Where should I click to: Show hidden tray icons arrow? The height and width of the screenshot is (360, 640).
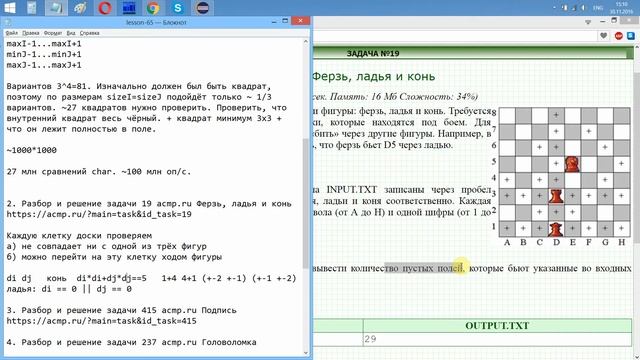(554, 8)
